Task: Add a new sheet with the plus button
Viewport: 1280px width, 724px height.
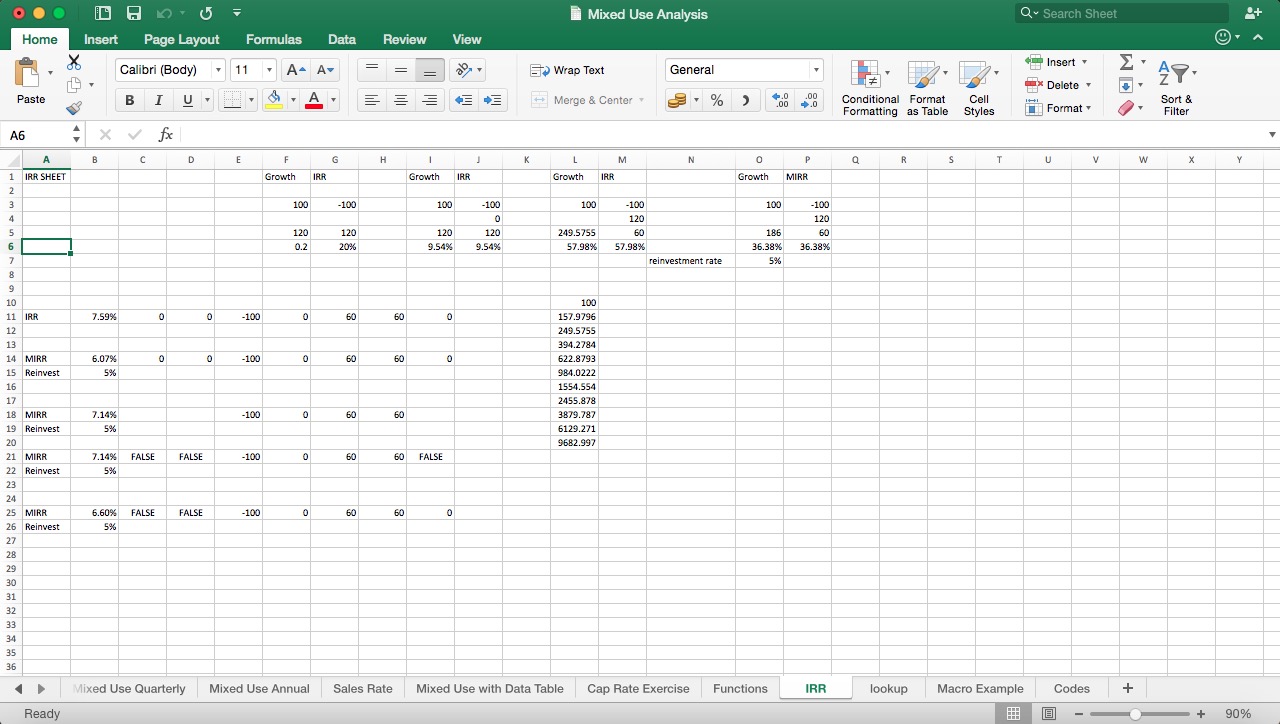Action: pos(1127,688)
